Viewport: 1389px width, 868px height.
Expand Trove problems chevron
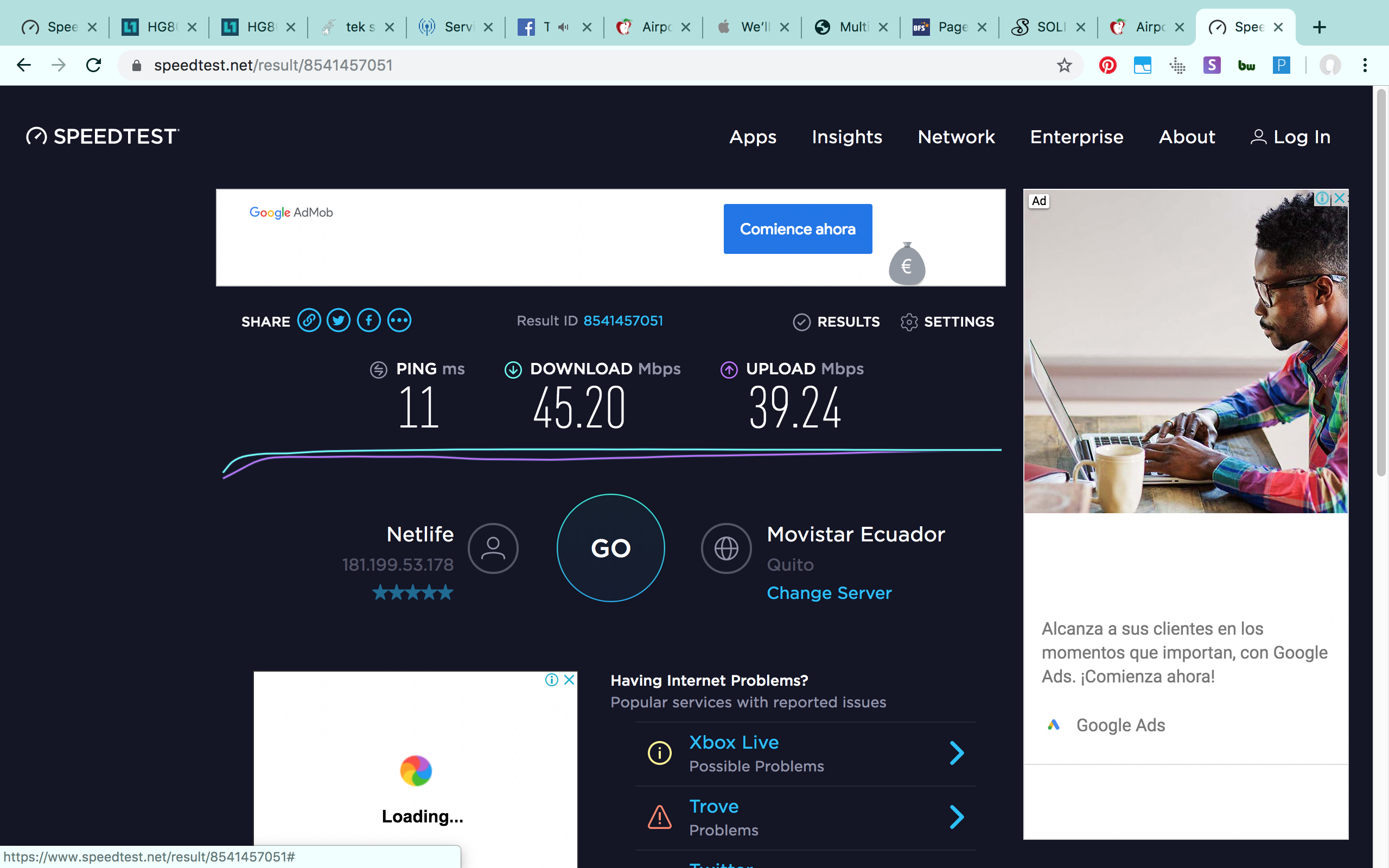956,817
